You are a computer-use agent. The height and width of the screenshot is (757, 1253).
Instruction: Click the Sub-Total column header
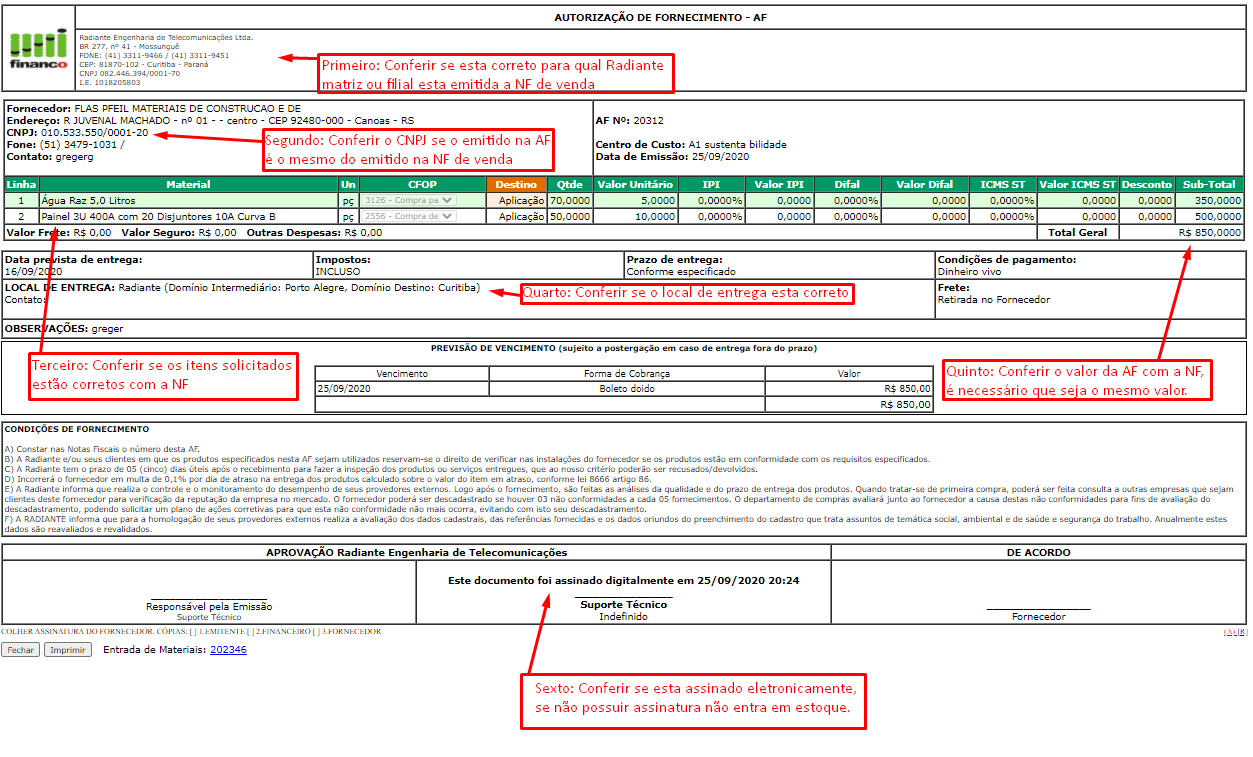coord(1211,184)
